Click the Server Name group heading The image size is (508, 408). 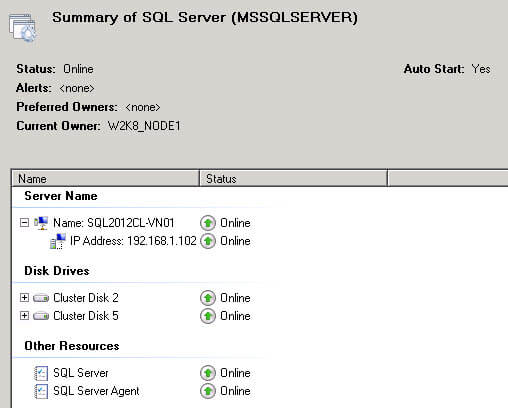click(61, 196)
